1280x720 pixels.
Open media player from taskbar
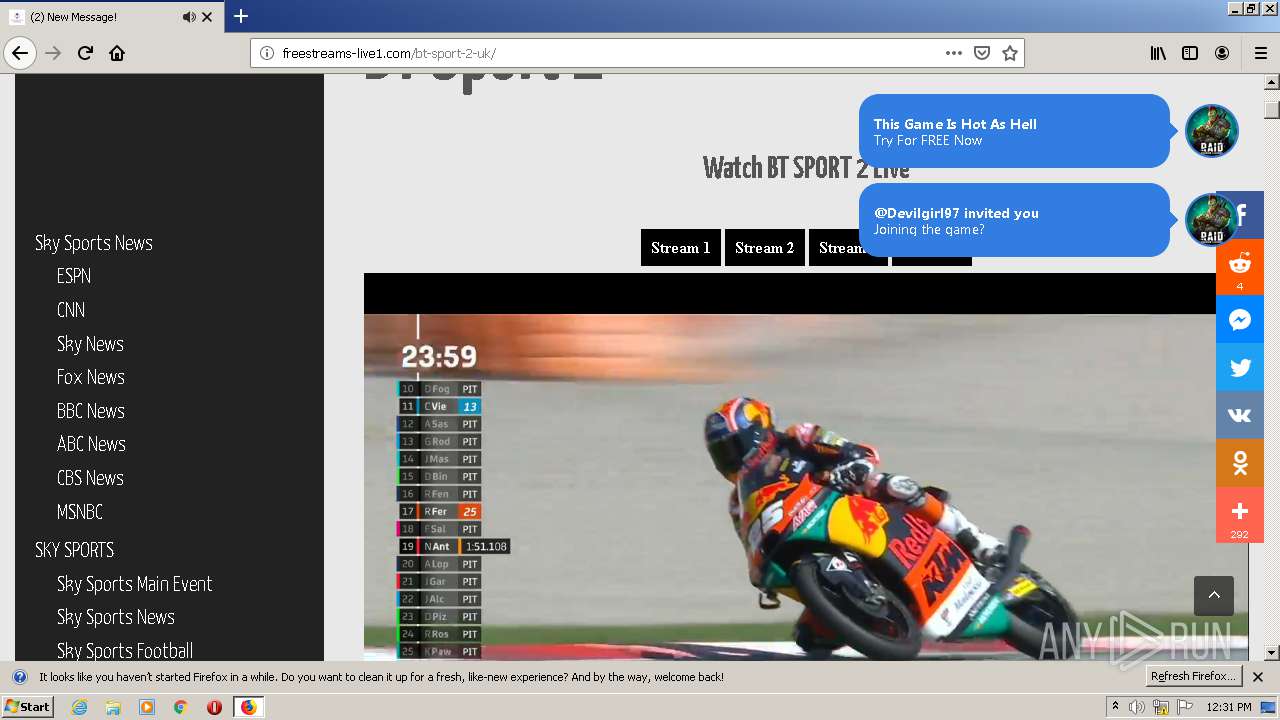point(147,707)
